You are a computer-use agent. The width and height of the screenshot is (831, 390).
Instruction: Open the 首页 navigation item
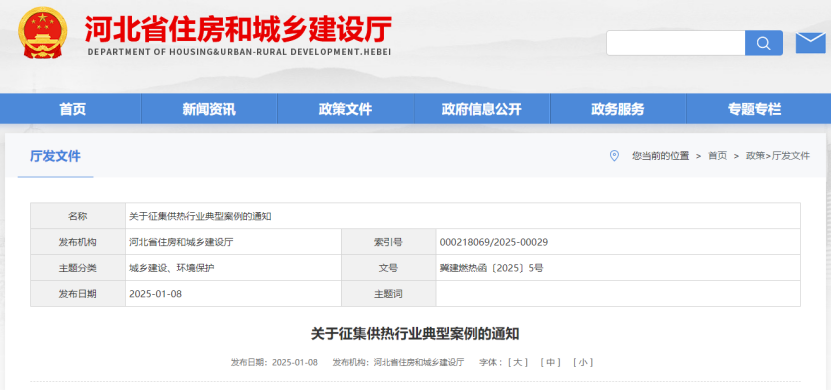point(73,109)
